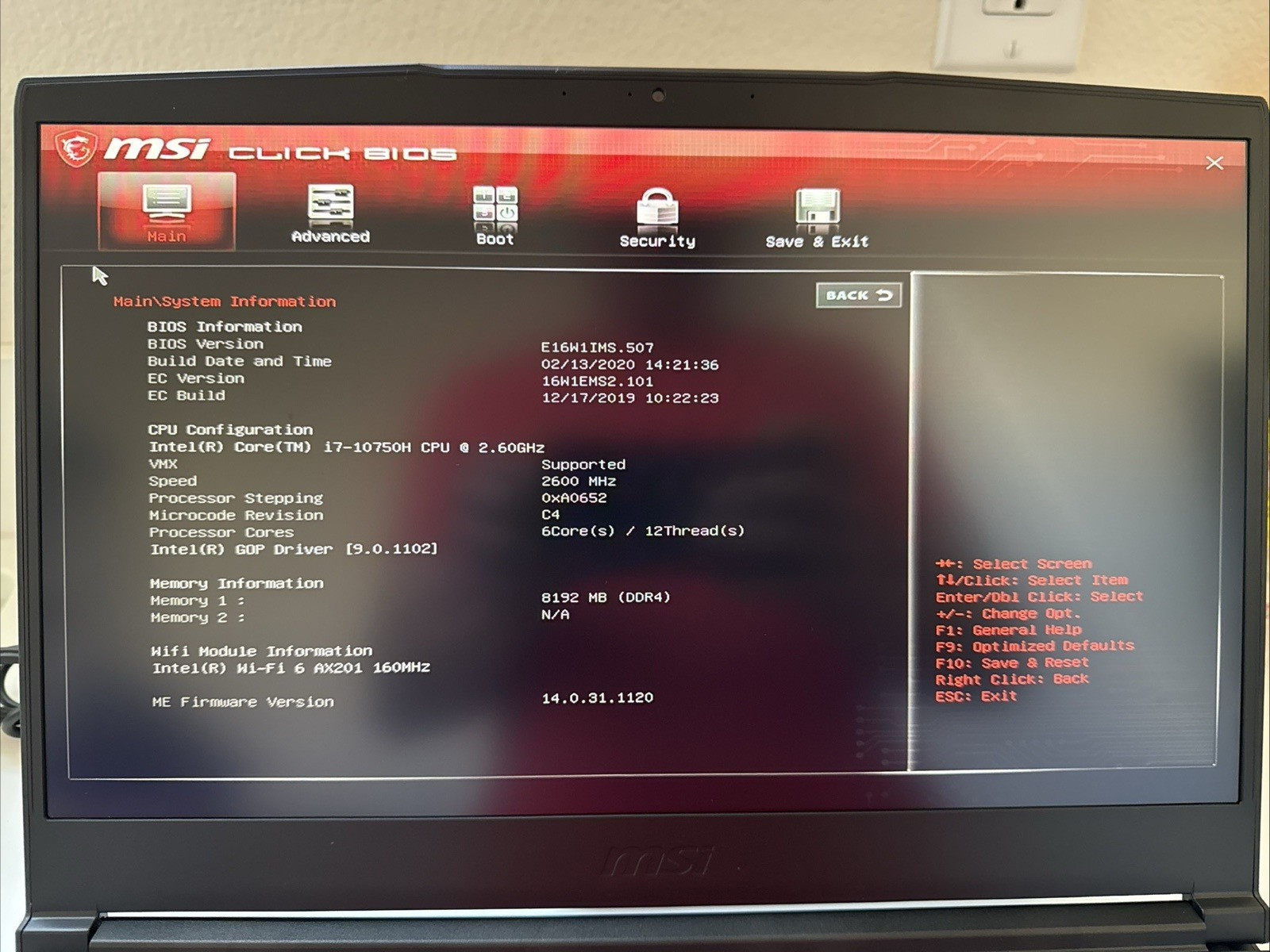This screenshot has width=1270, height=952.
Task: Select the Speed row label
Action: (173, 481)
